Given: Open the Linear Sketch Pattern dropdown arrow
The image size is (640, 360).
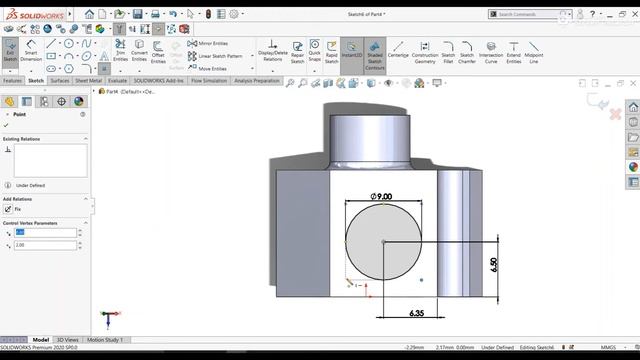Looking at the screenshot, I should pyautogui.click(x=252, y=56).
